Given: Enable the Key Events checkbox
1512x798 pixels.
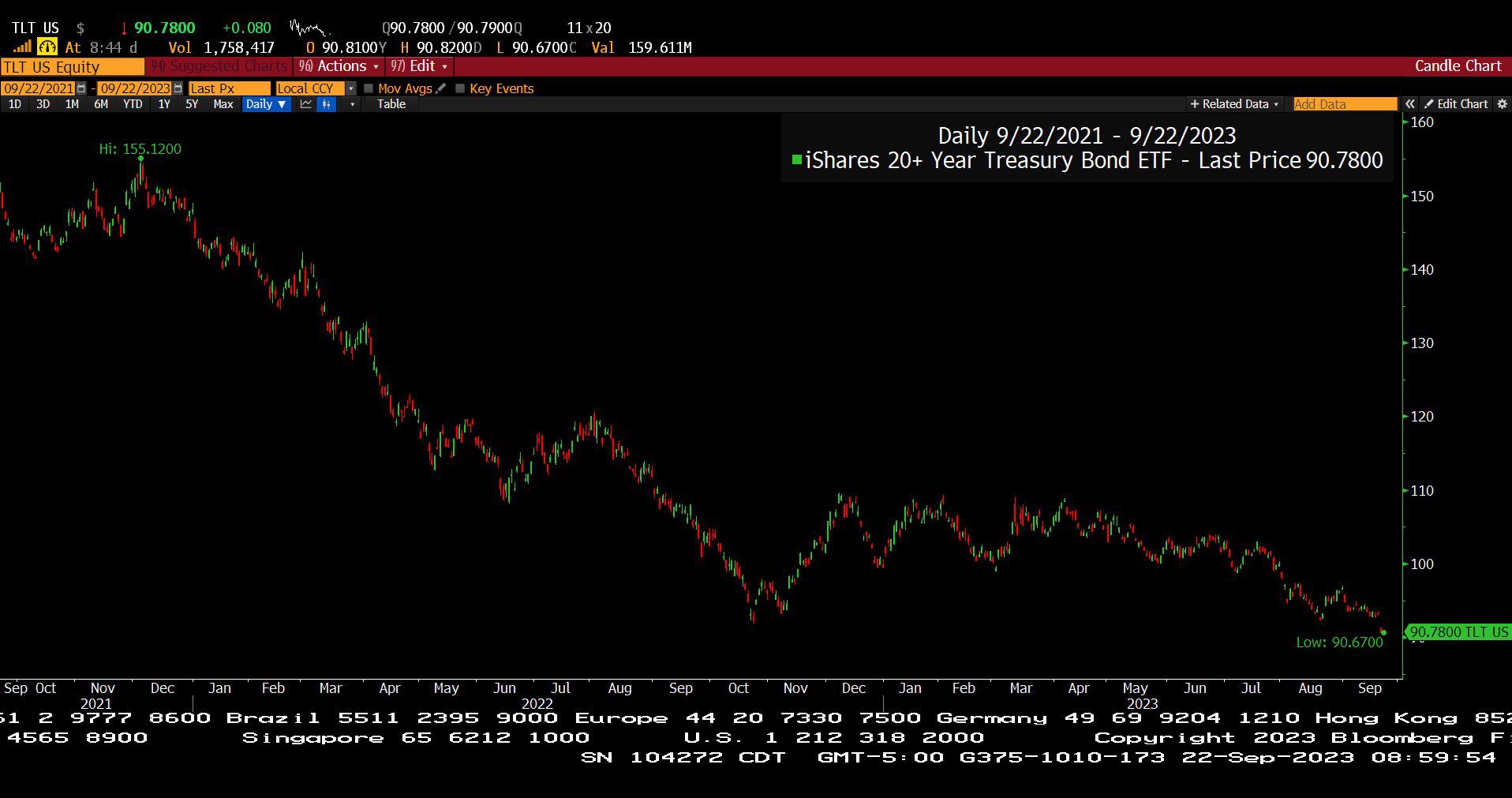Looking at the screenshot, I should point(460,88).
